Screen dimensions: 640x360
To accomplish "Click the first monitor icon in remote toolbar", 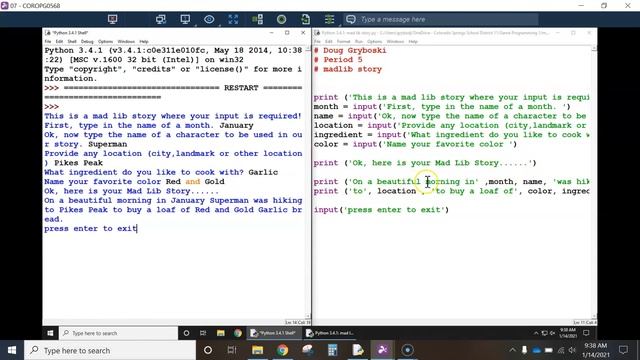I will 112,19.
